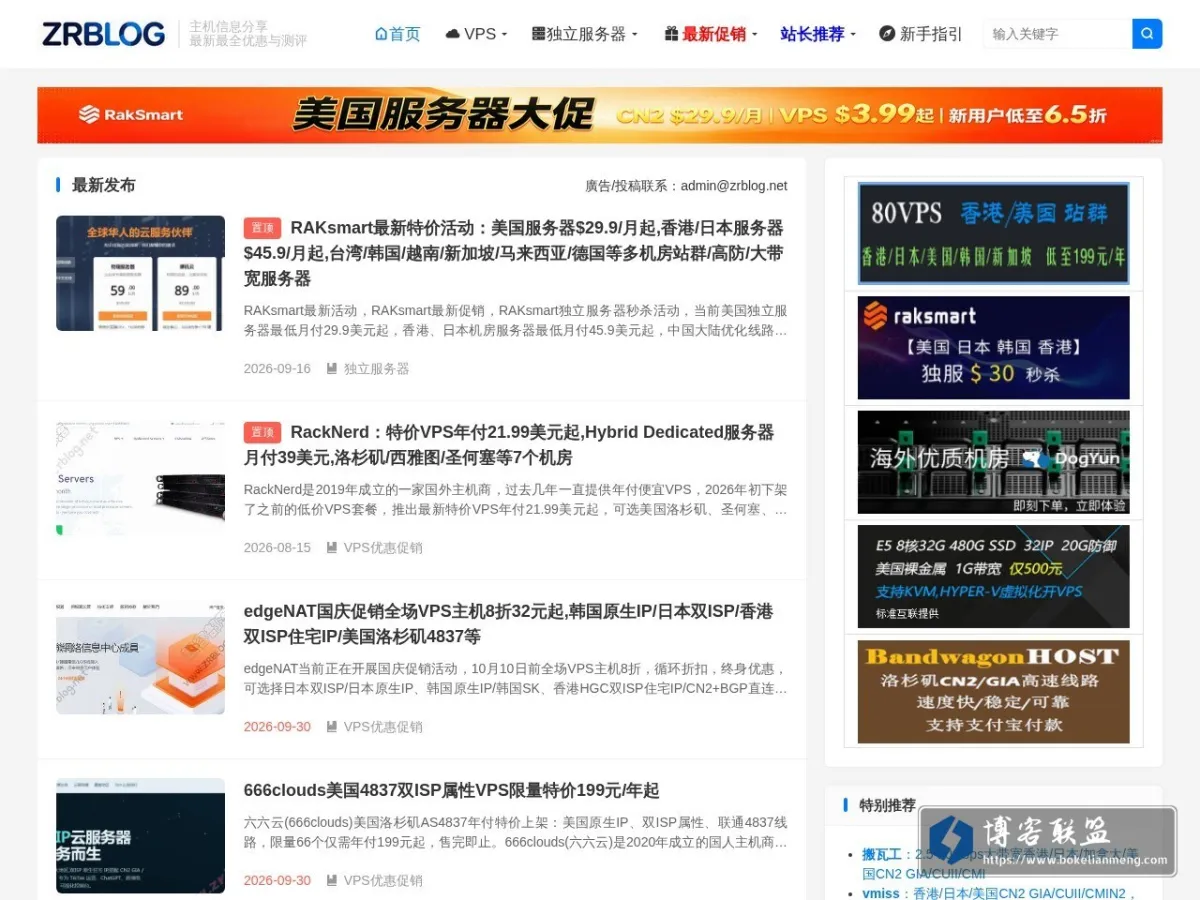This screenshot has height=900, width=1200.
Task: Open 独立服务器 category link under RAKsmart post
Action: 377,368
